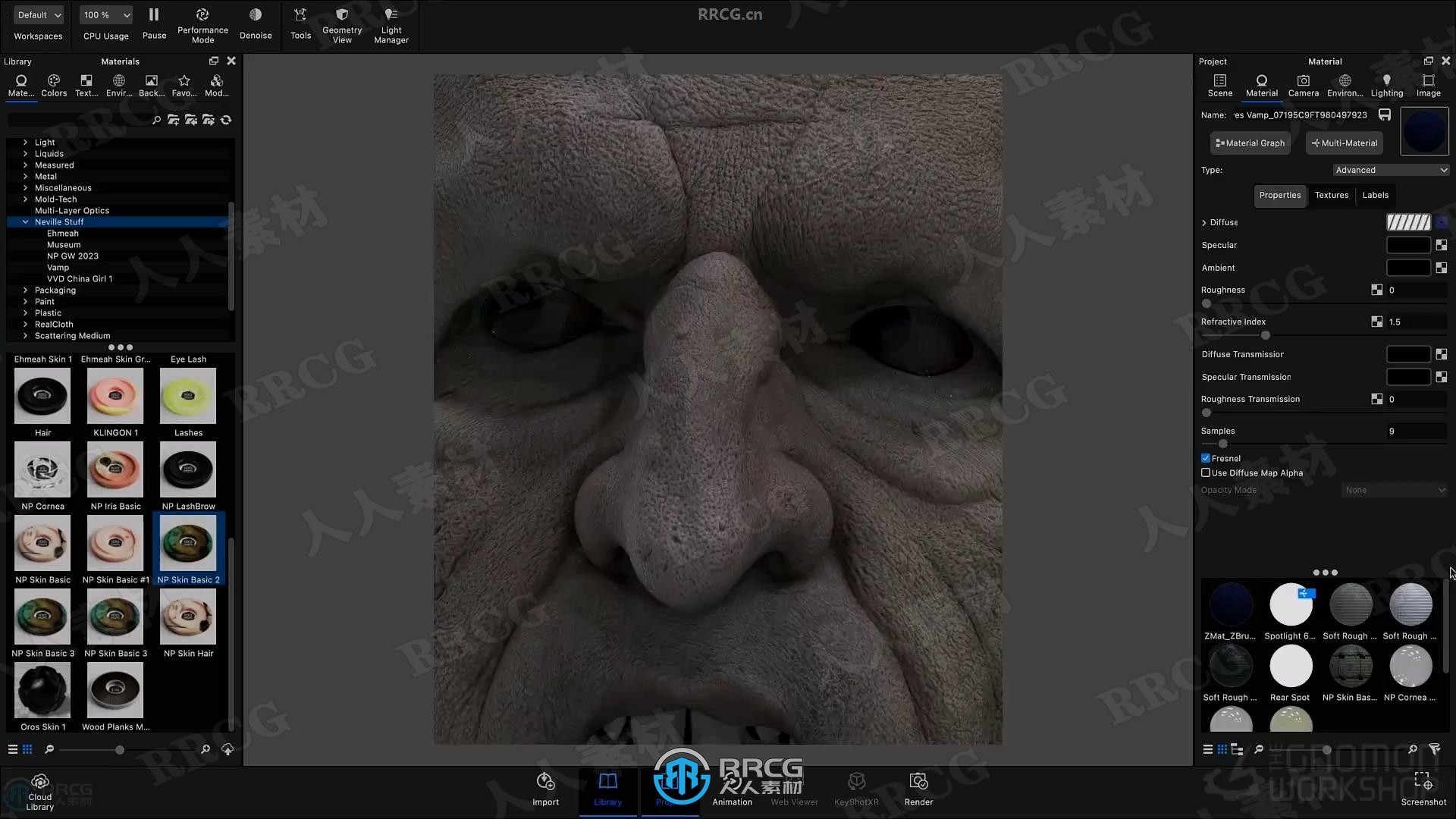Open KeyShotXR wizard
This screenshot has width=1456, height=819.
point(856,790)
